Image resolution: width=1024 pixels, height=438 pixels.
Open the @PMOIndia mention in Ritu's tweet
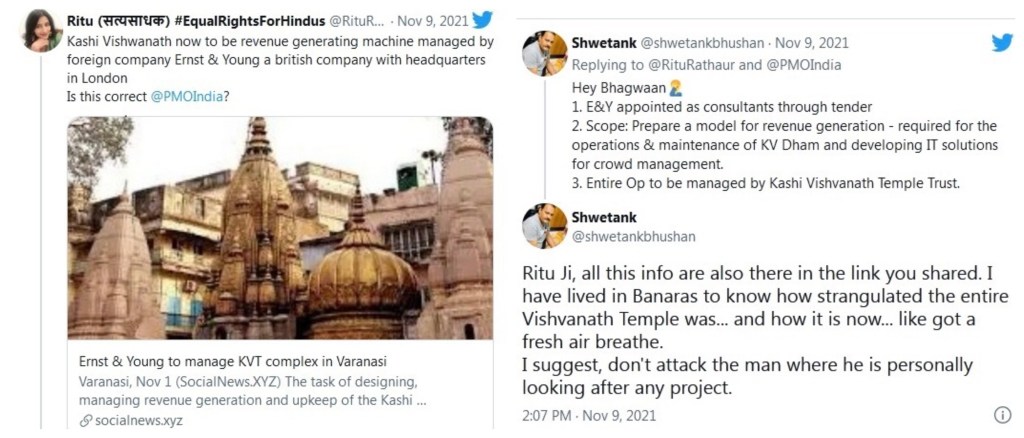click(x=187, y=97)
